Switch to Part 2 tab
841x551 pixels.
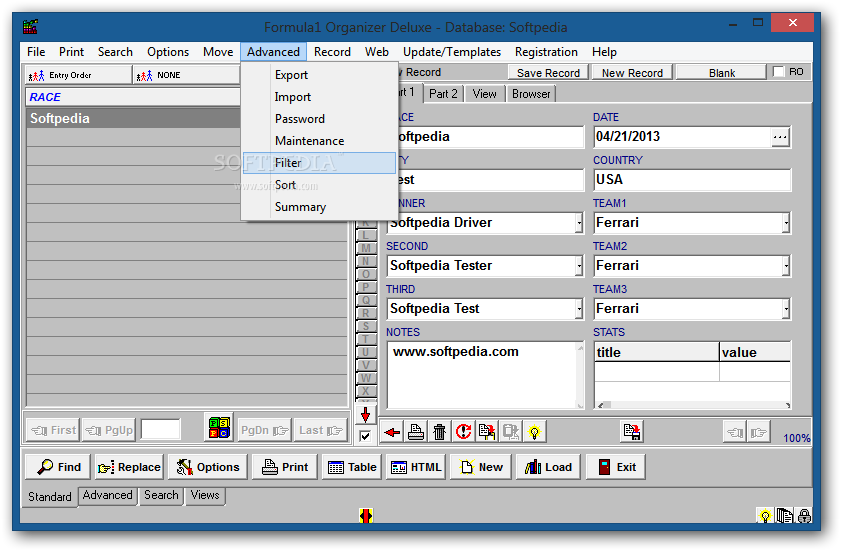tap(443, 94)
